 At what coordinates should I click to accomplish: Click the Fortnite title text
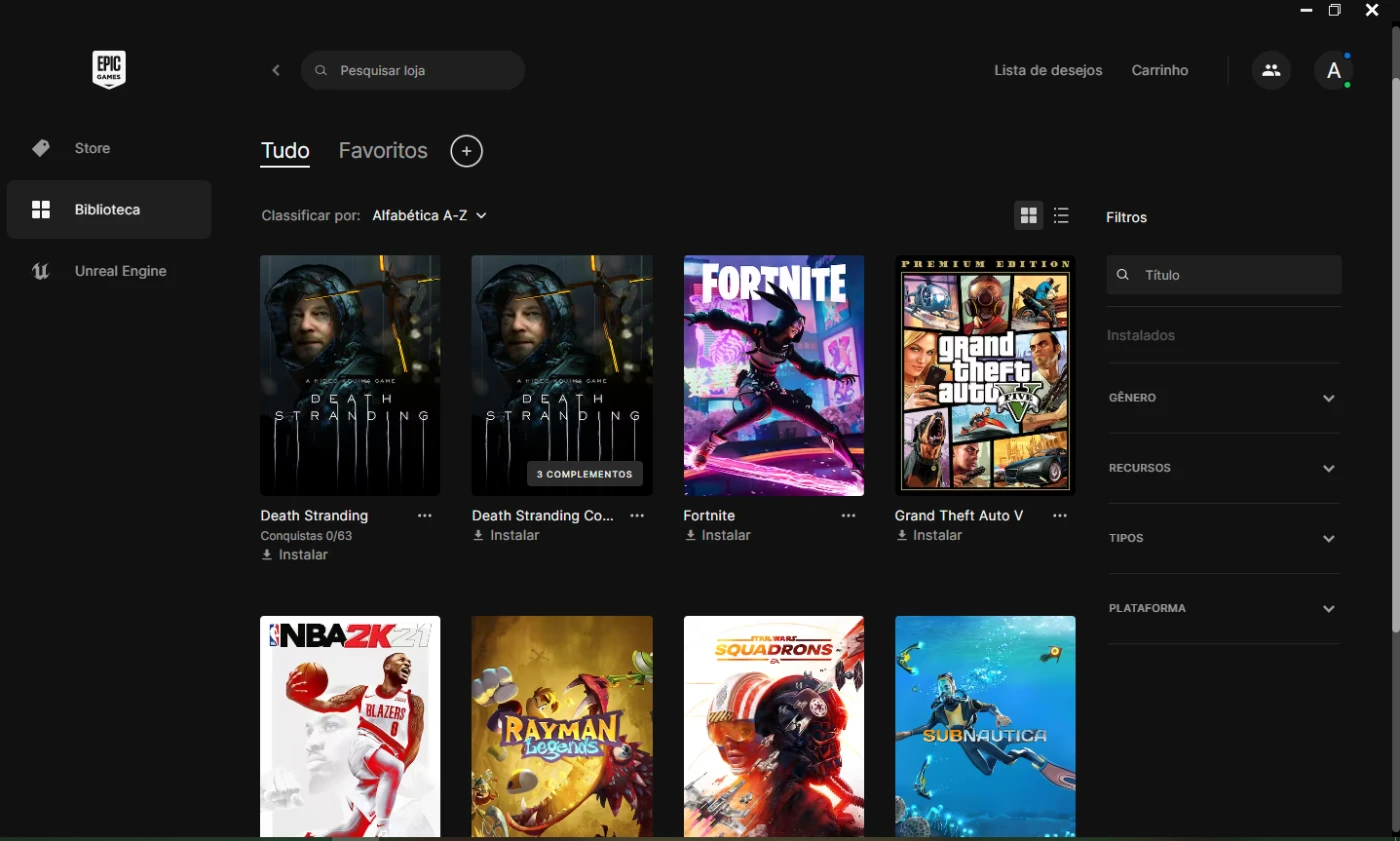click(x=709, y=516)
